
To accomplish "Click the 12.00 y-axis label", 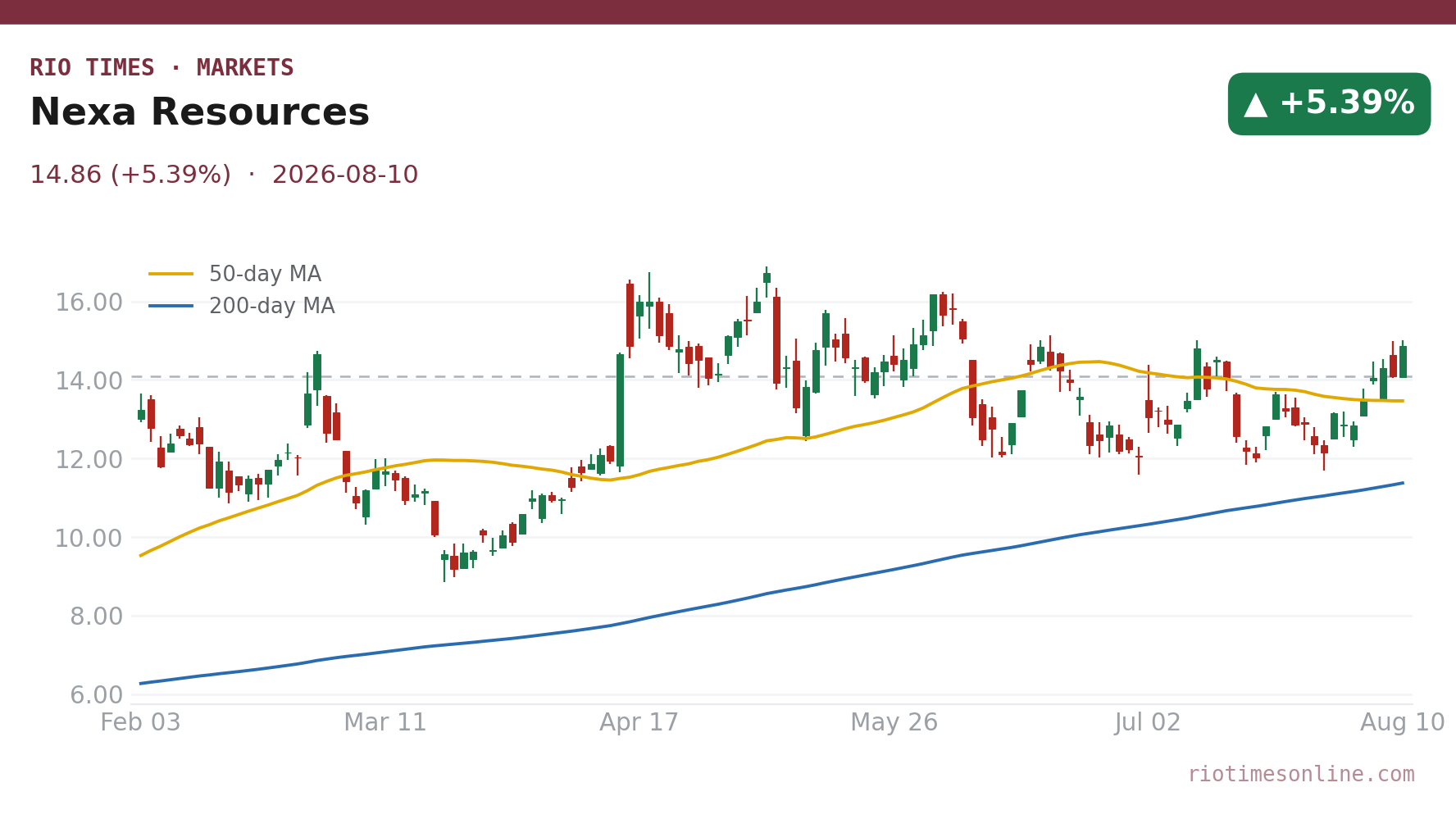I will (89, 460).
